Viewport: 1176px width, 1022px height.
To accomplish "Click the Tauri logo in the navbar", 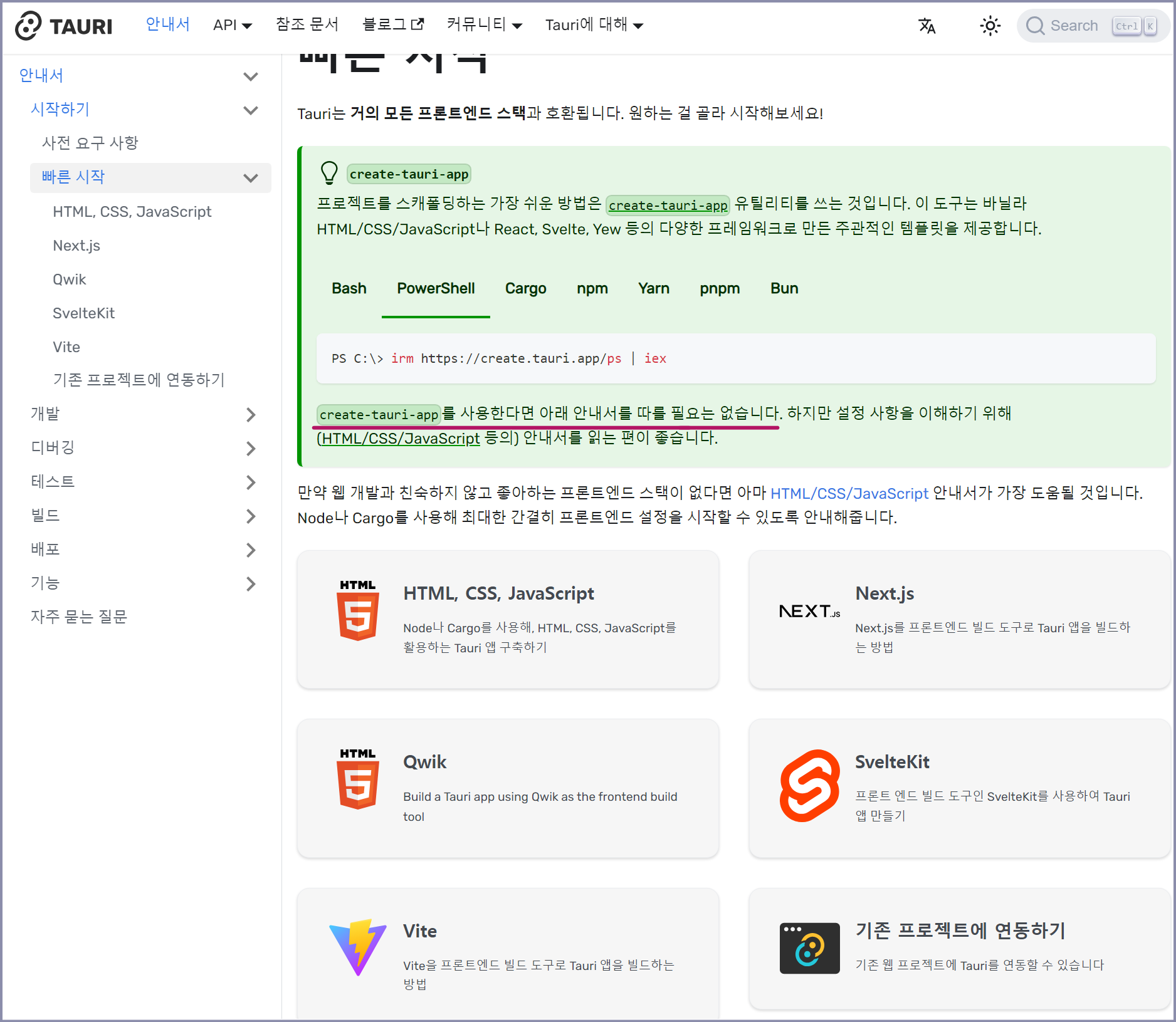I will coord(63,26).
